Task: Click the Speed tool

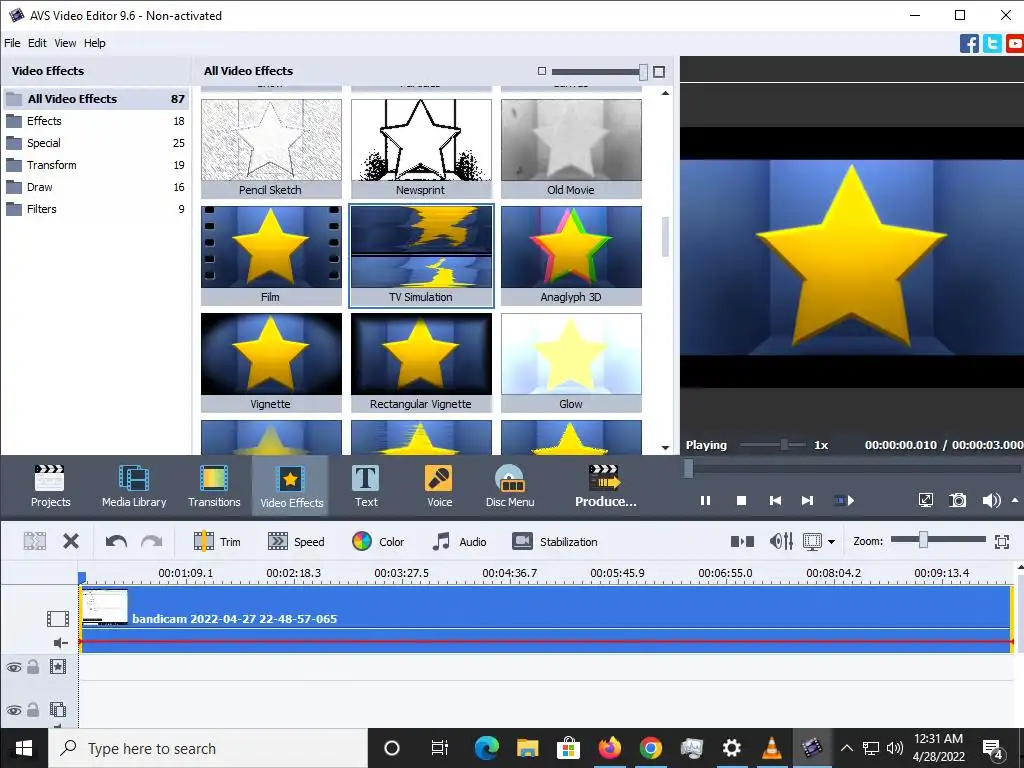Action: click(x=296, y=541)
